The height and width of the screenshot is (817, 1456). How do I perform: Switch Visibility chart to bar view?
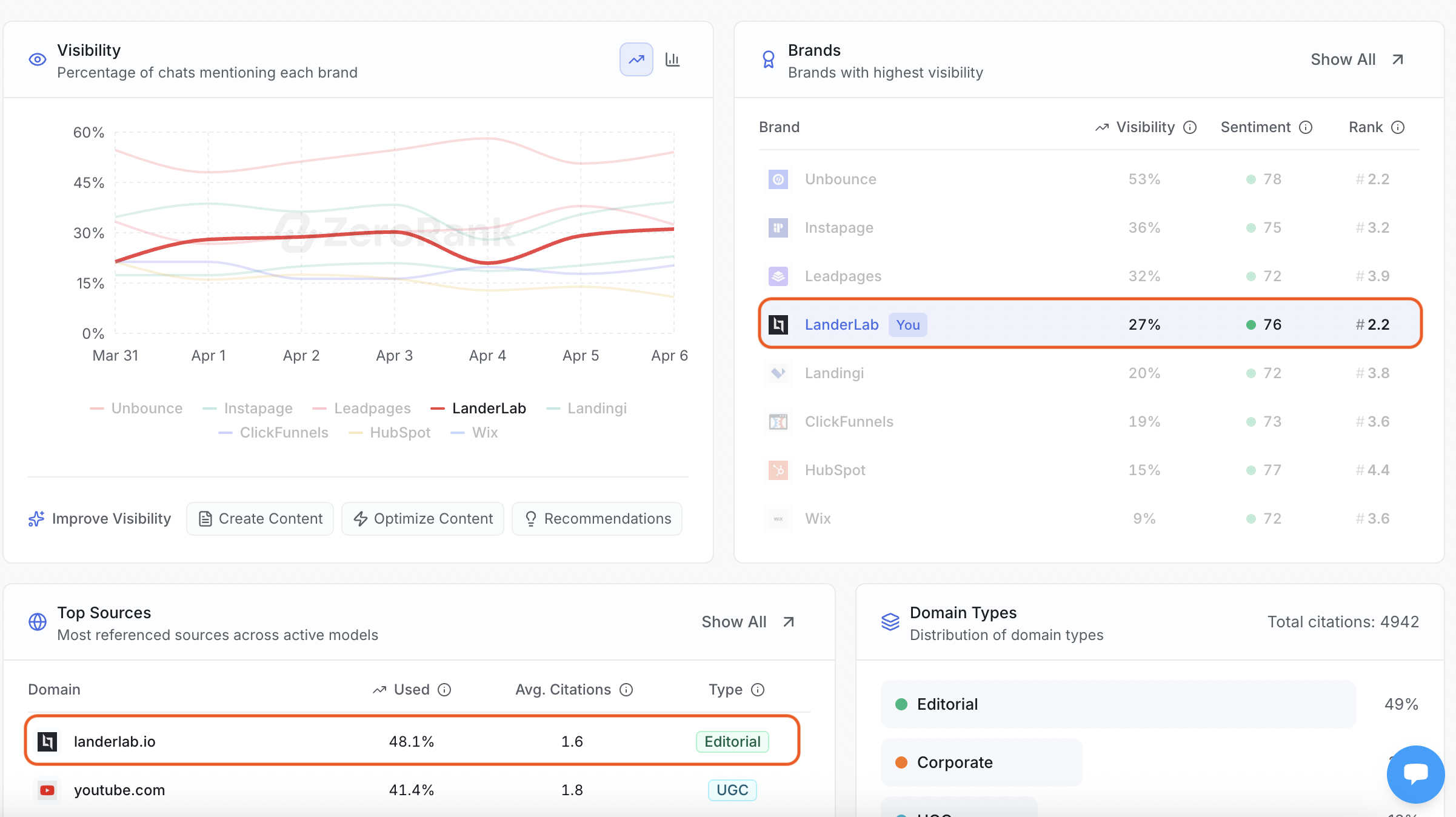[672, 59]
